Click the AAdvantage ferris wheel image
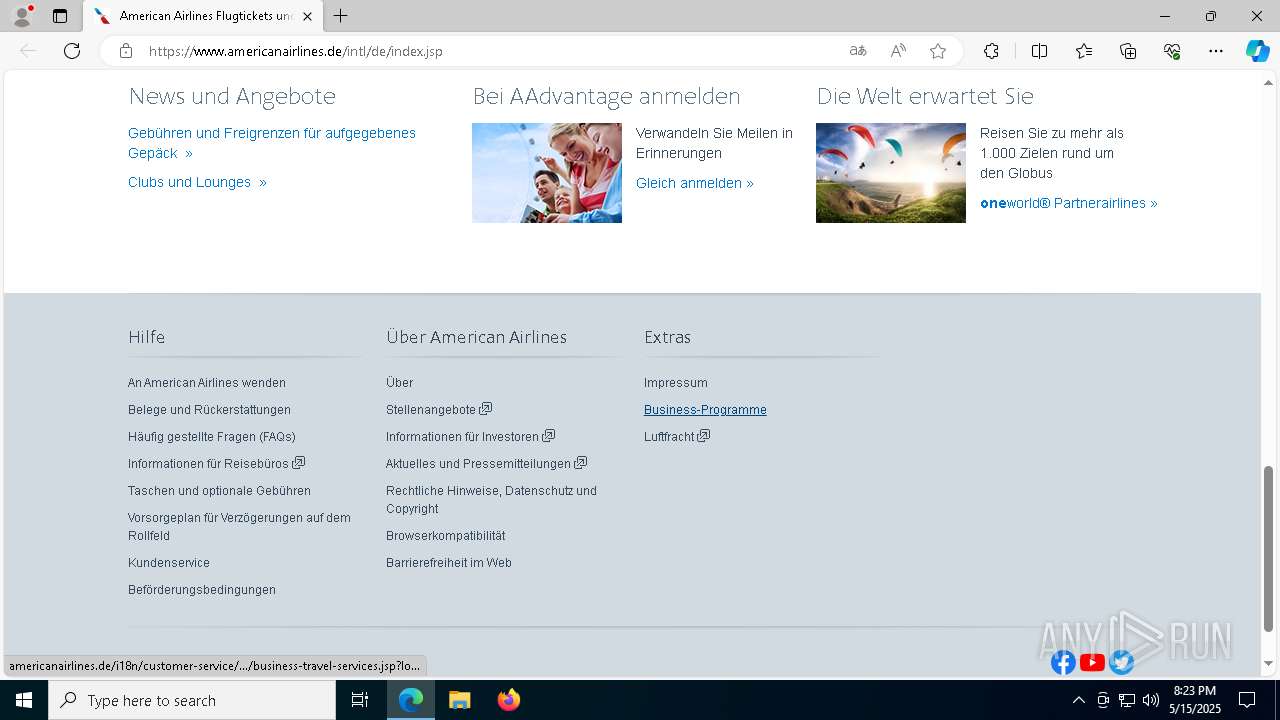 tap(547, 173)
